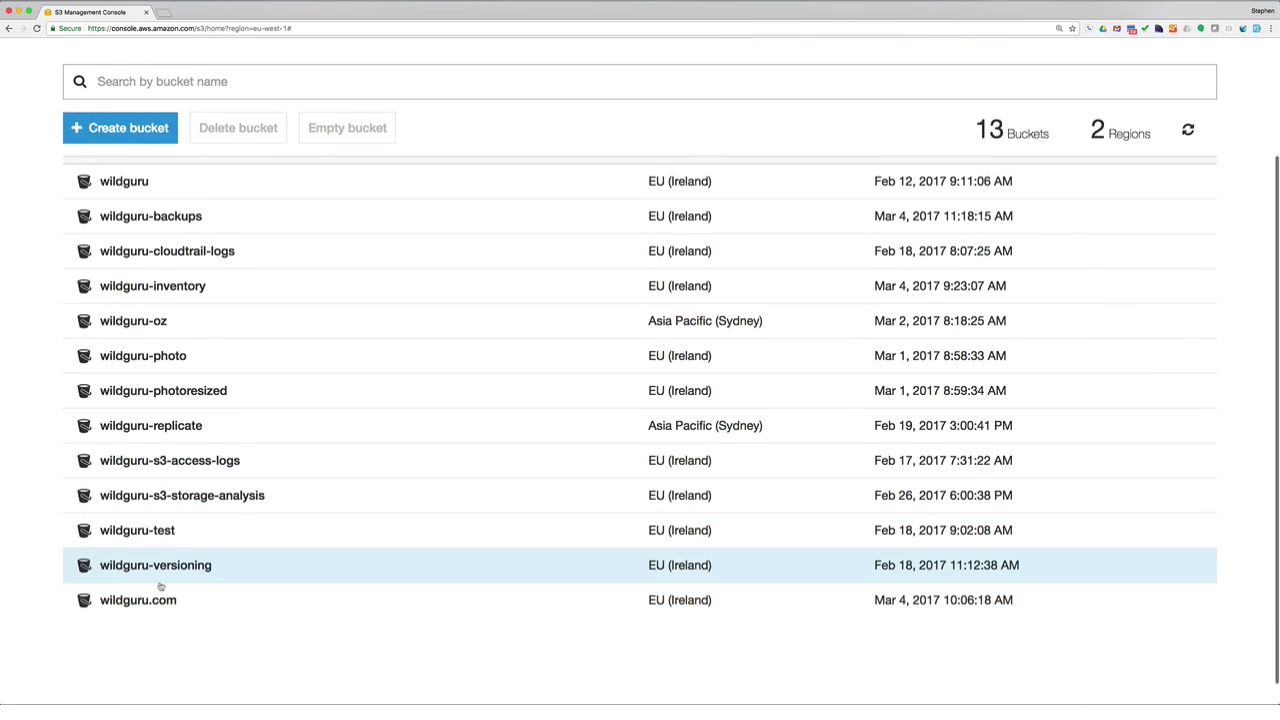Click the browser address bar URL
Screen dimensions: 1280x720
click(189, 28)
